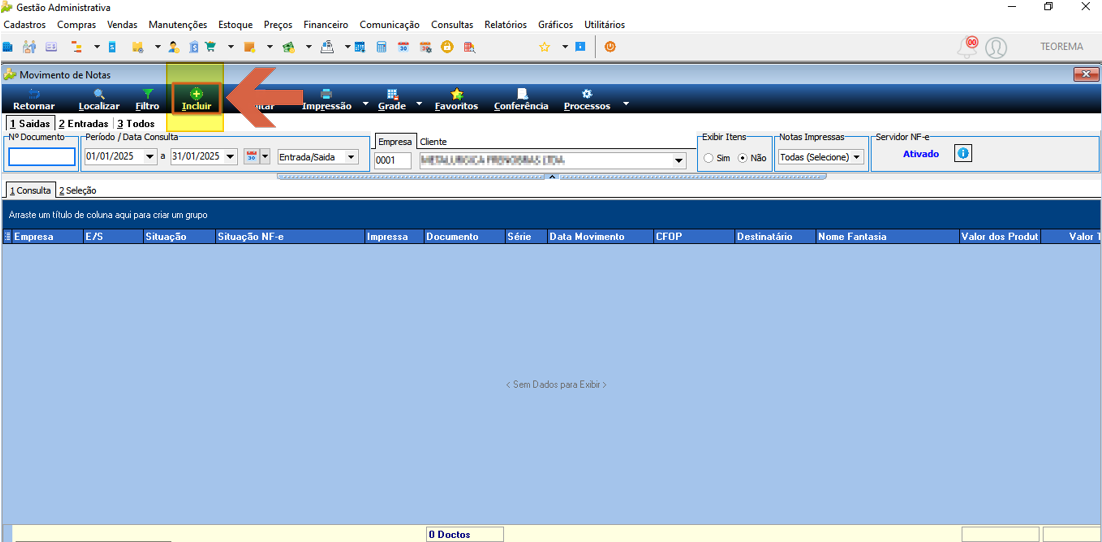The width and height of the screenshot is (1102, 542).
Task: Click the calendar with gear toolbar icon
Action: [x=425, y=47]
